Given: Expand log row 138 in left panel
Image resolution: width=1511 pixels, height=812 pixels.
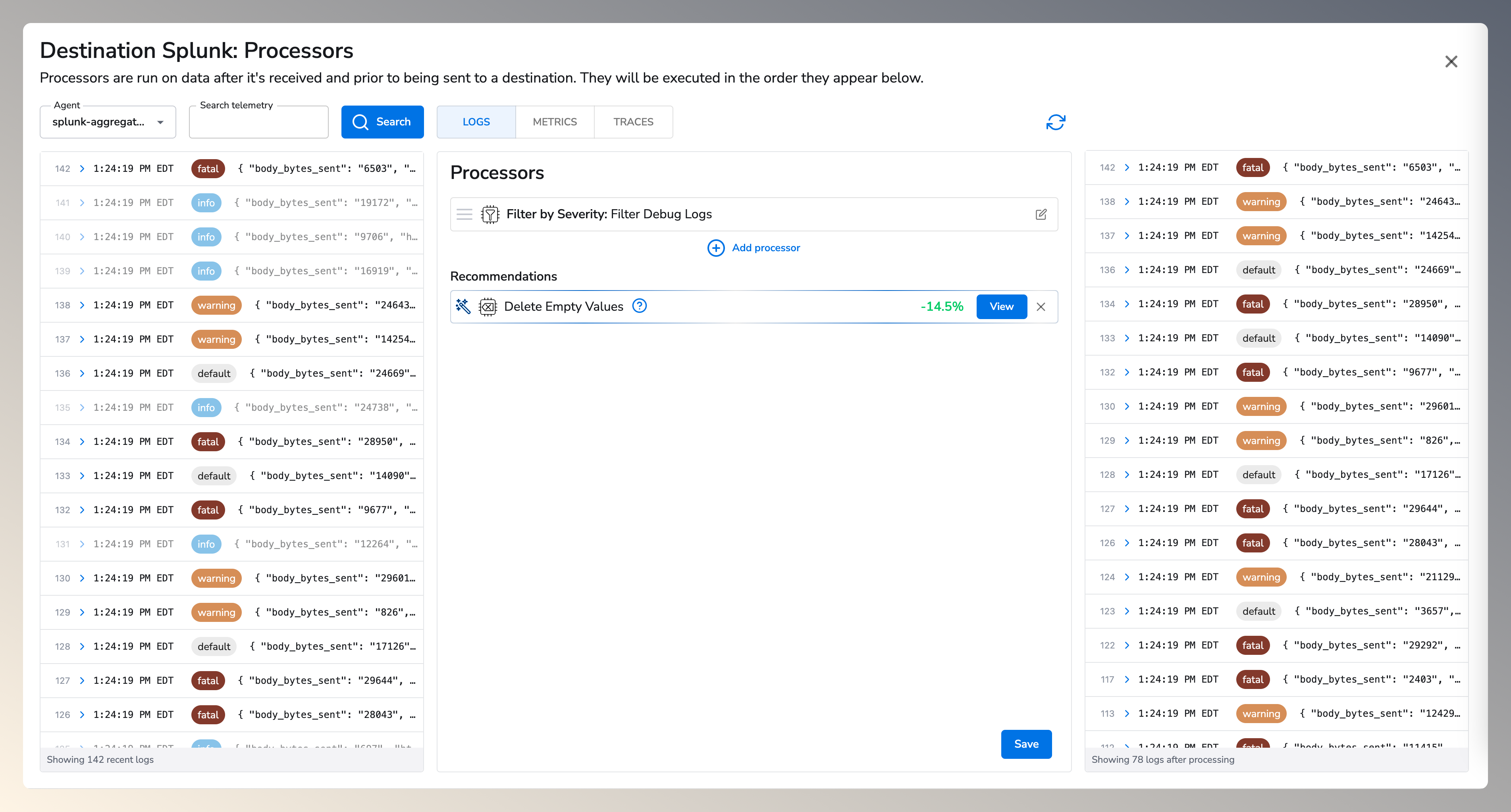Looking at the screenshot, I should [82, 306].
